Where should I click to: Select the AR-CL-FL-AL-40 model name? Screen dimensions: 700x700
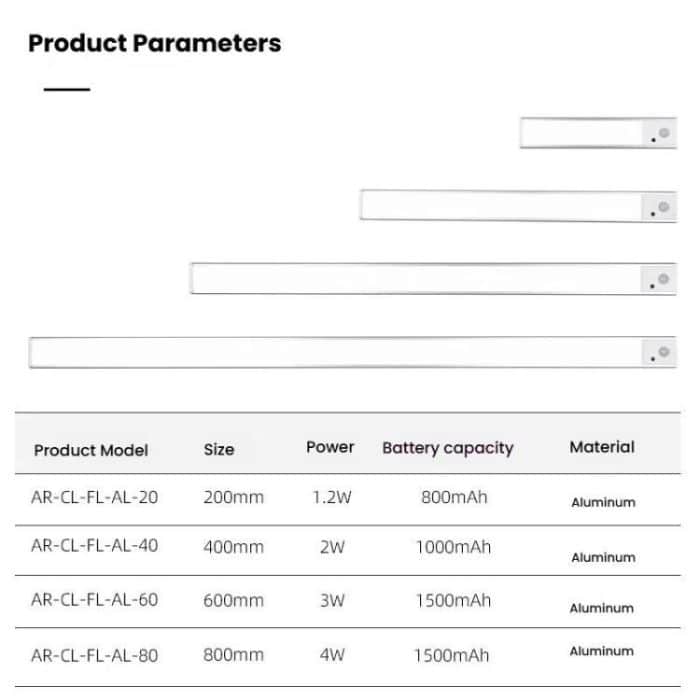coord(94,546)
